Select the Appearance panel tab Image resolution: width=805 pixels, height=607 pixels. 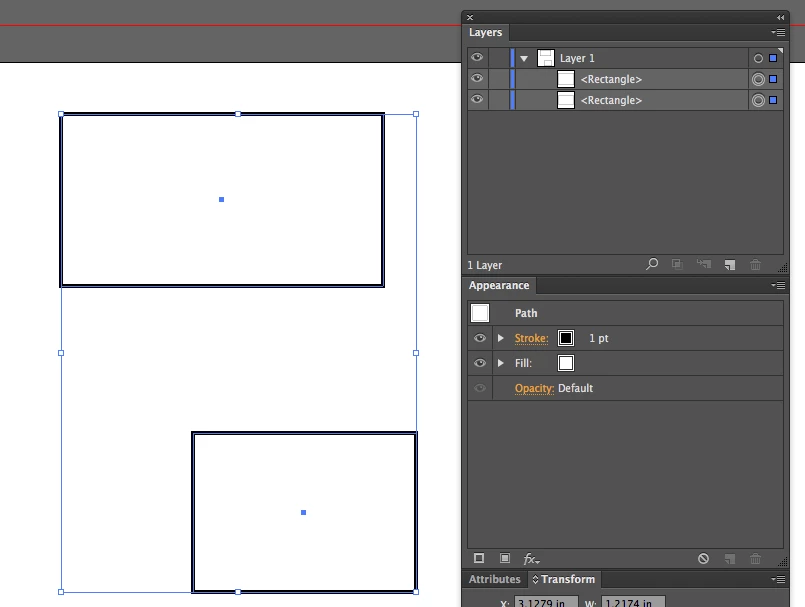click(x=499, y=286)
